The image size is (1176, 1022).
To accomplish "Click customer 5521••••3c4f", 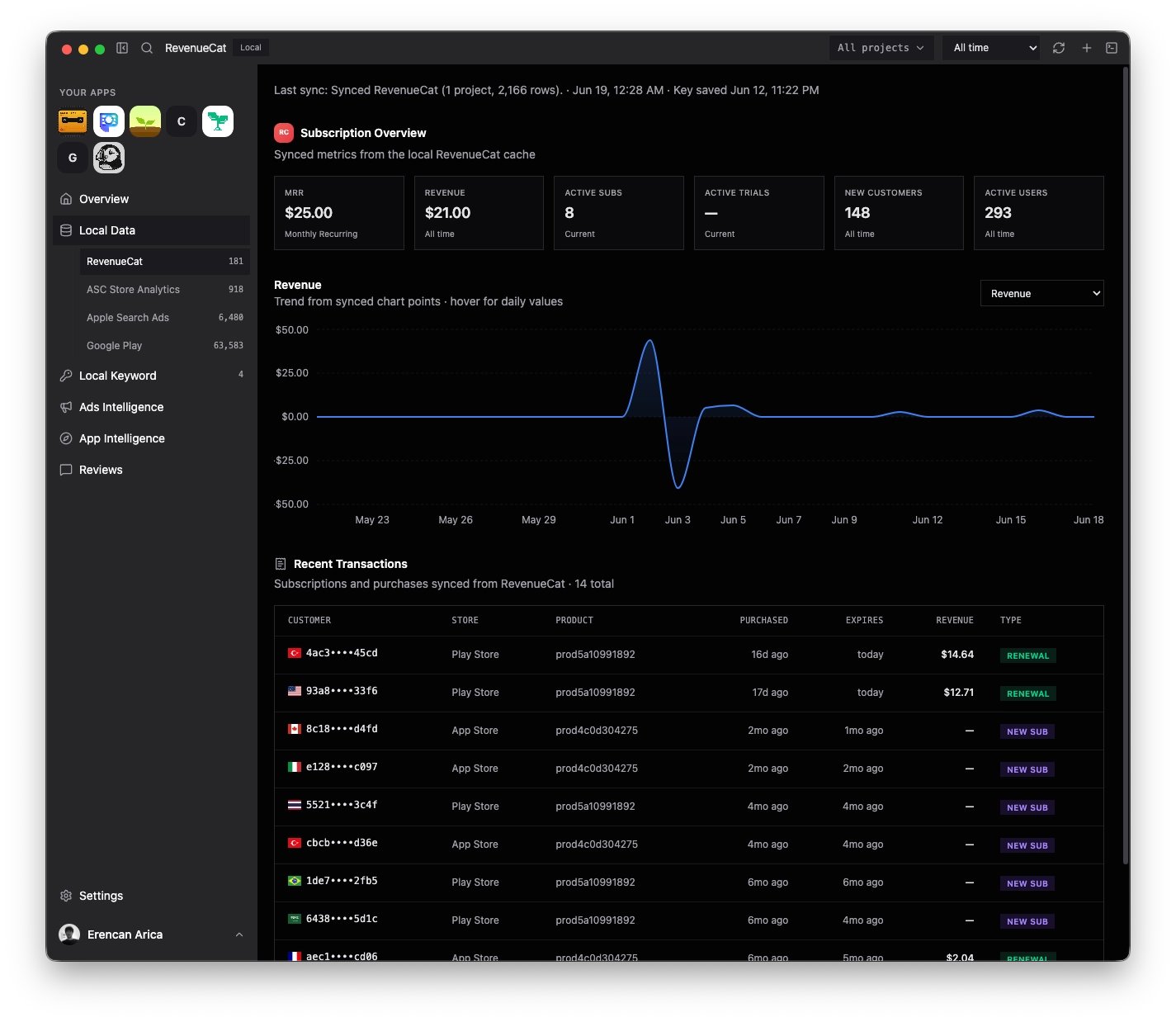I will coord(342,805).
